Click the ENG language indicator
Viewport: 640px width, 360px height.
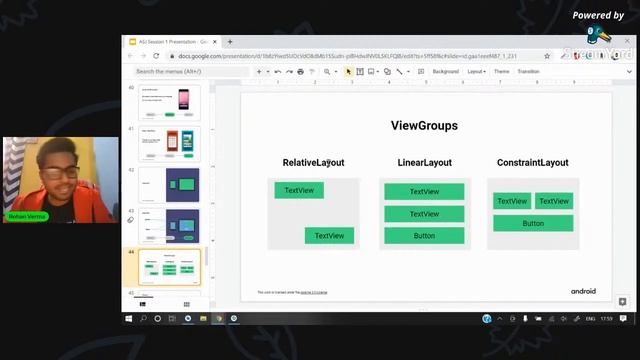click(x=590, y=318)
